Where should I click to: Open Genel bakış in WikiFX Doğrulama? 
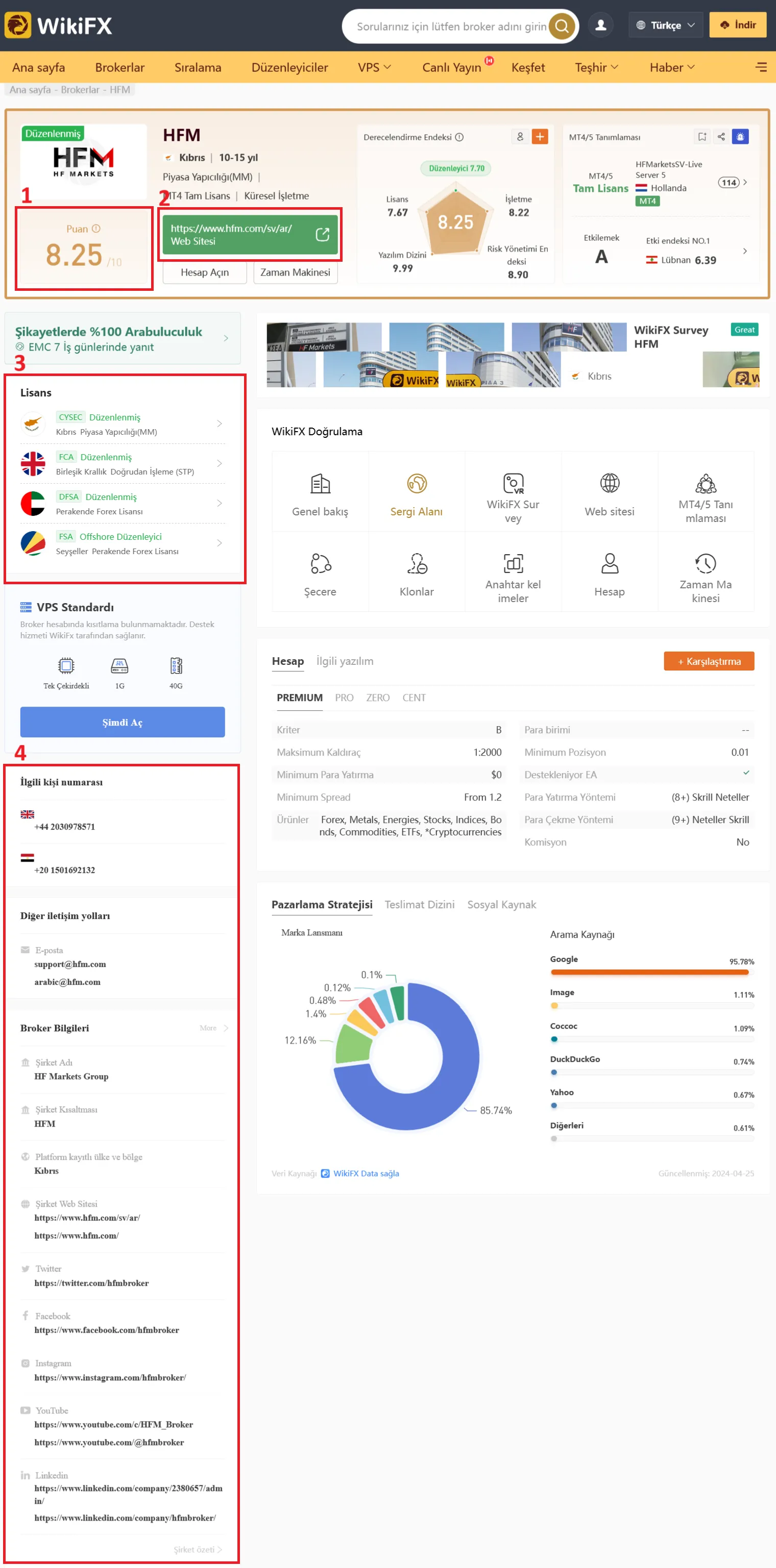click(321, 492)
